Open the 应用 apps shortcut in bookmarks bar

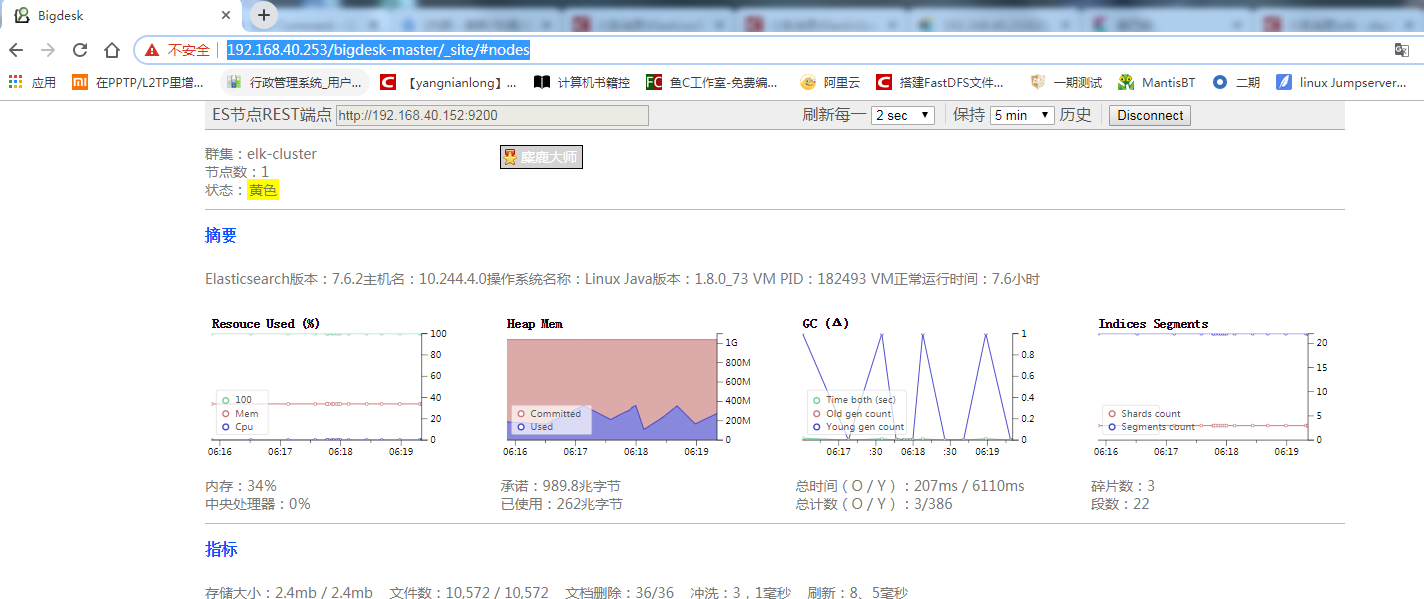click(32, 83)
